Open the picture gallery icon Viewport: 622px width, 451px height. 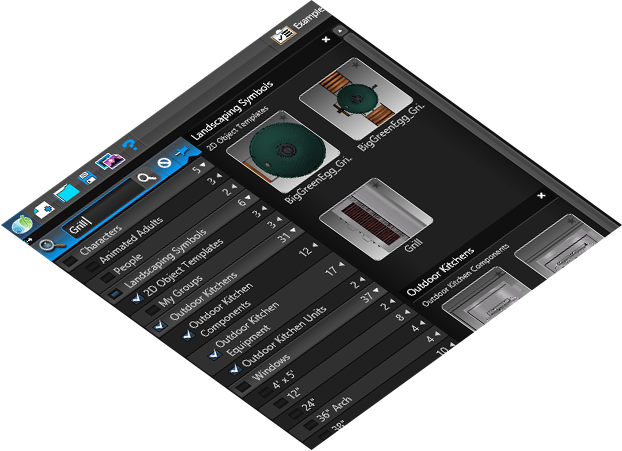(108, 161)
